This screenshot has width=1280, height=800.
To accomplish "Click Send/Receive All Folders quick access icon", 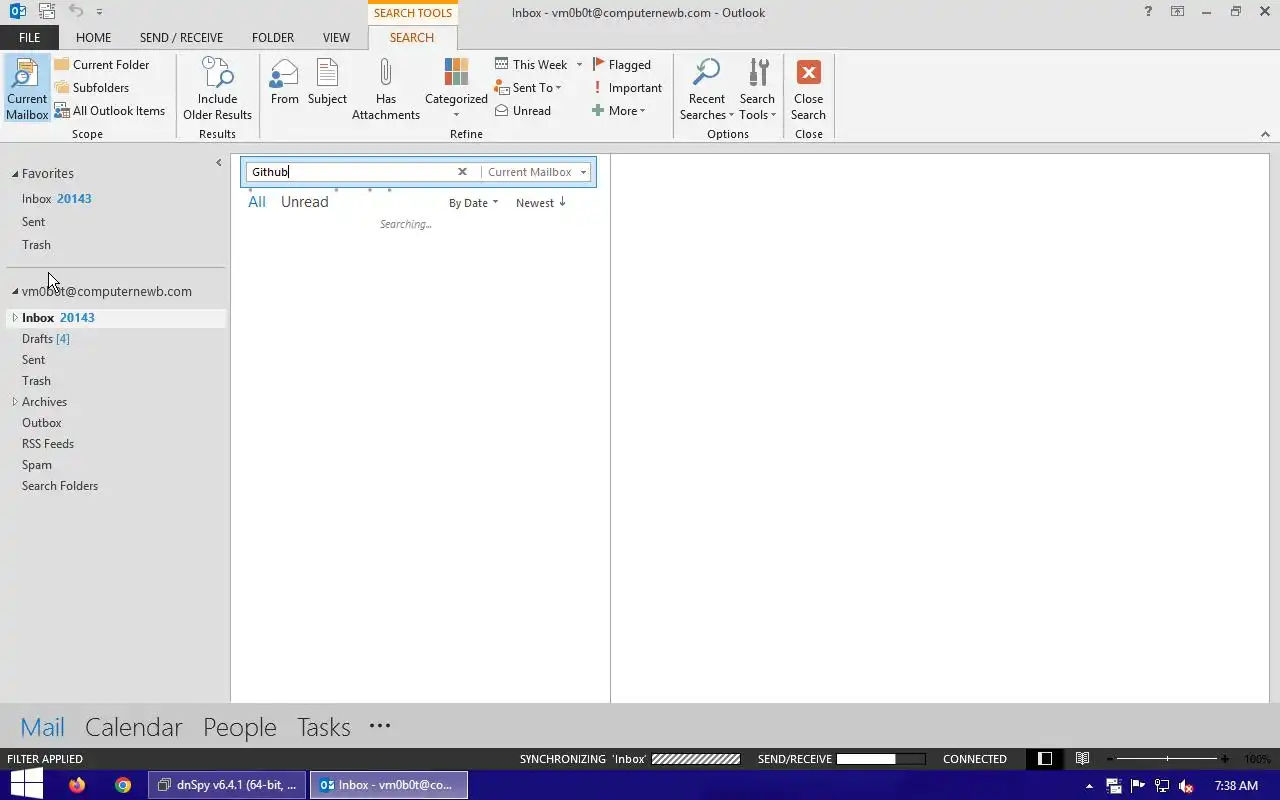I will coord(47,12).
